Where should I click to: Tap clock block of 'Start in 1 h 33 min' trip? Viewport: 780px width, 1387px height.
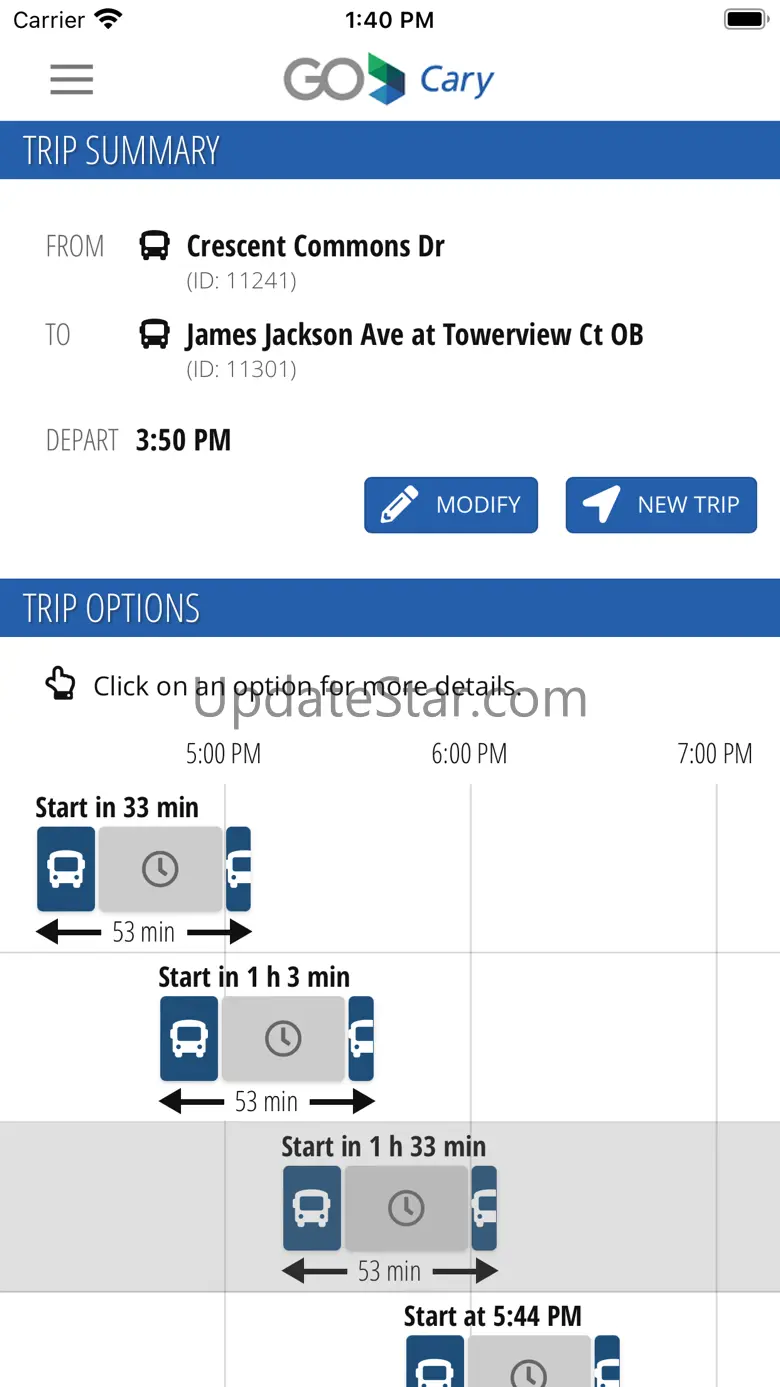point(406,1208)
